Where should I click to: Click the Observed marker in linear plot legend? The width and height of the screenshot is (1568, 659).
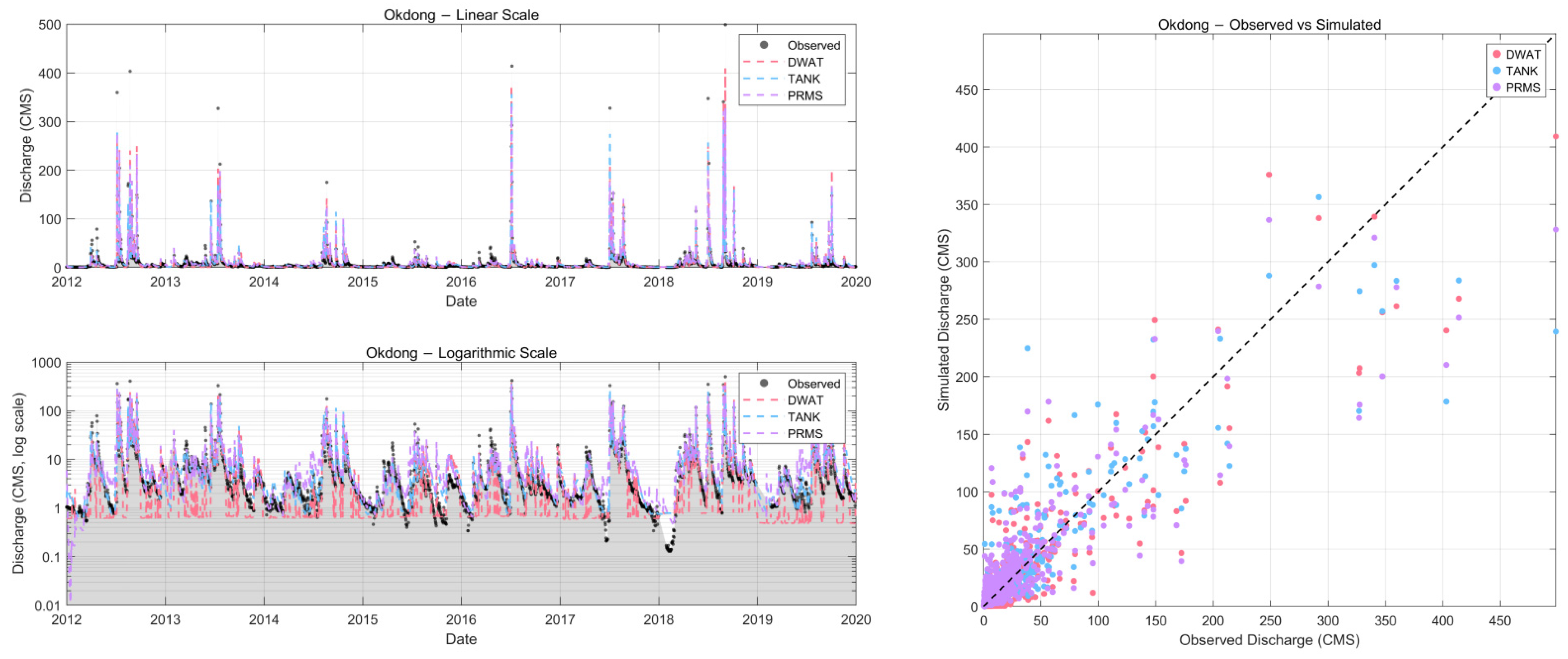coord(763,45)
